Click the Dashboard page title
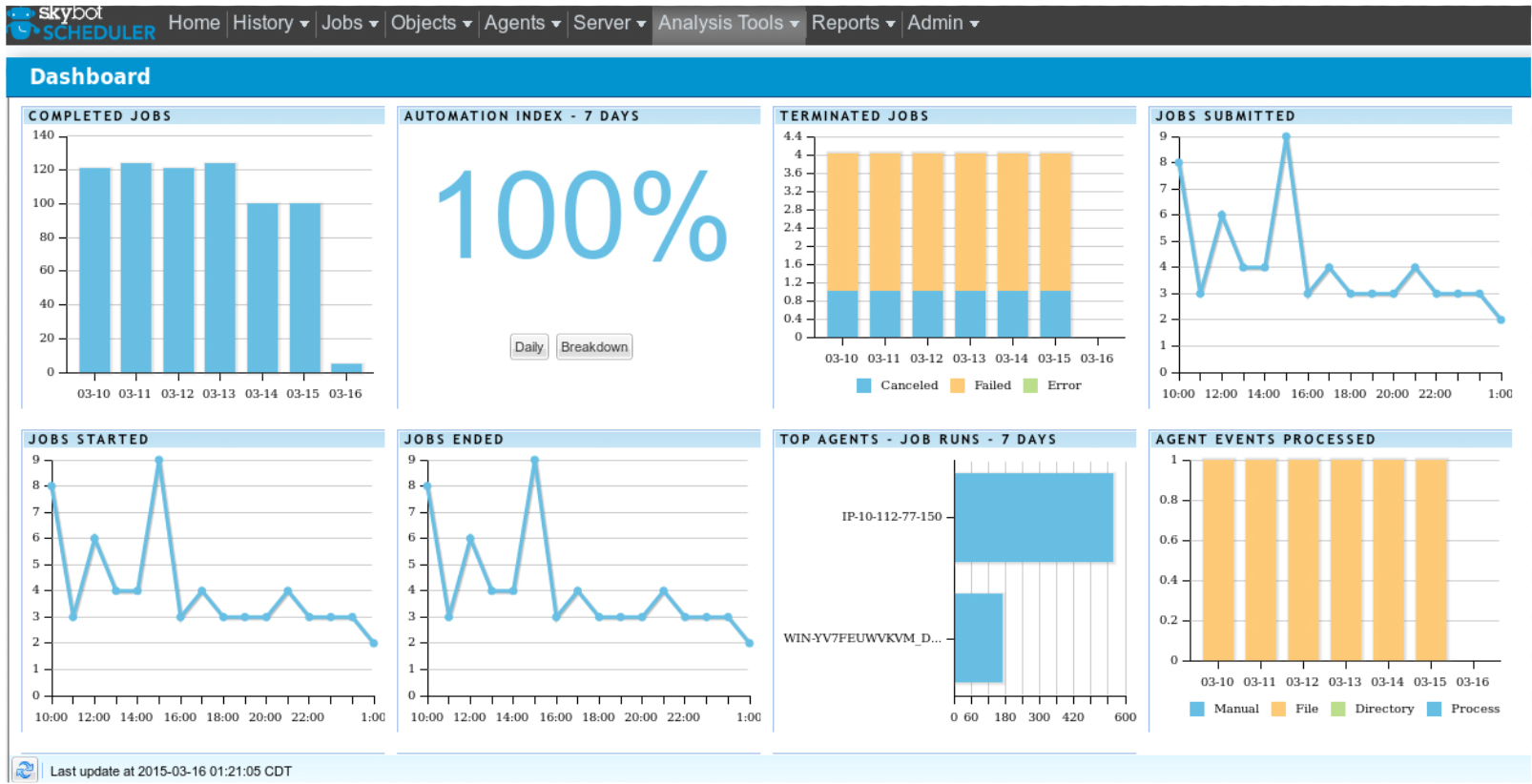The image size is (1532, 784). 90,76
